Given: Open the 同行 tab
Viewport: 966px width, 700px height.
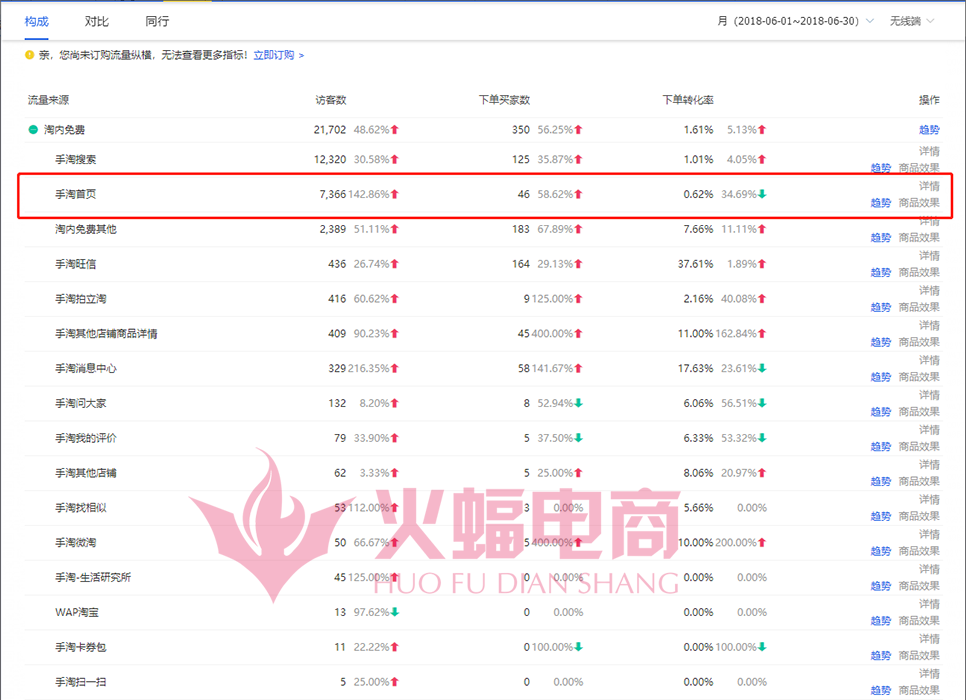Looking at the screenshot, I should [157, 21].
